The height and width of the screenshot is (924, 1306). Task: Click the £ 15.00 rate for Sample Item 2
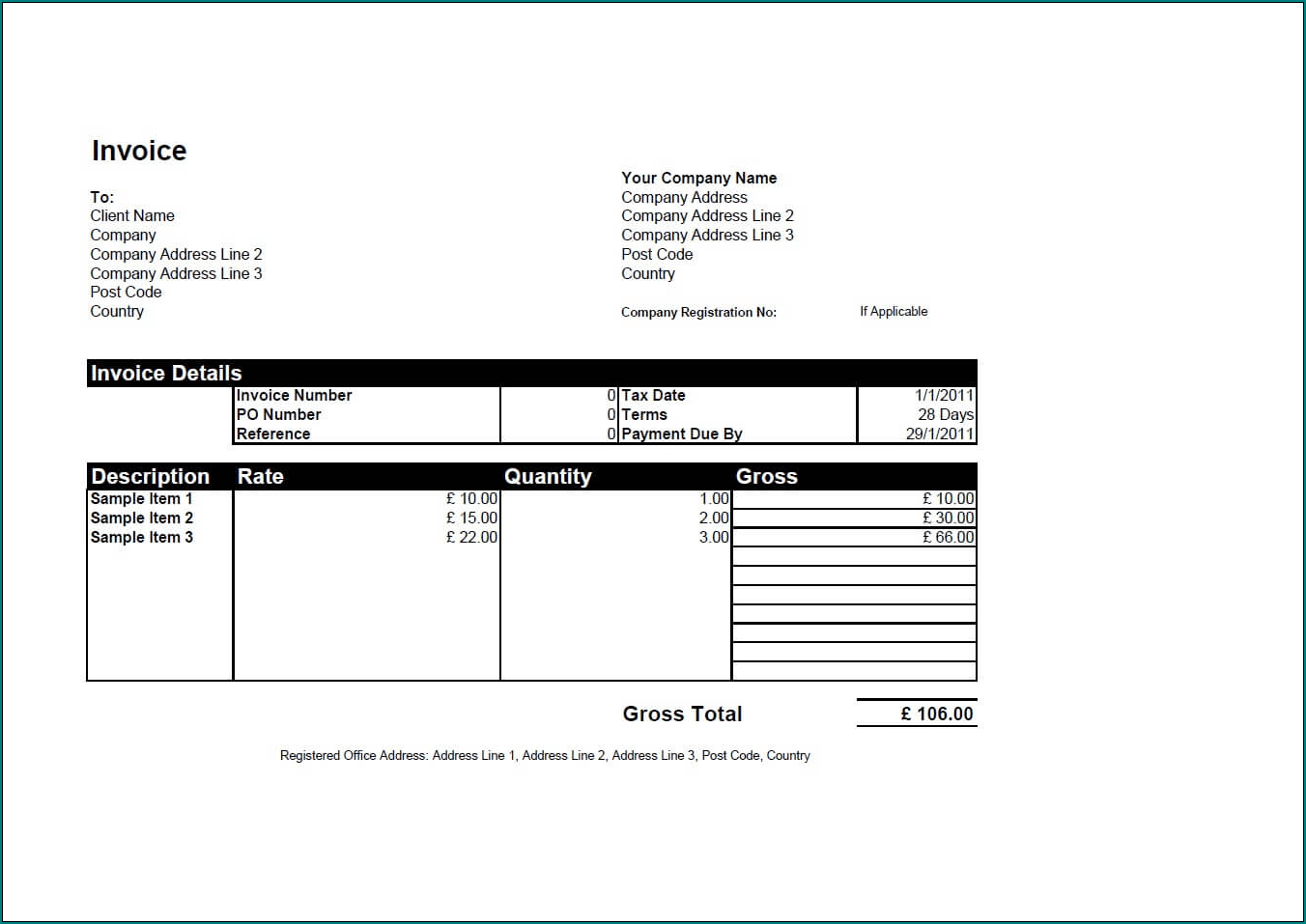pyautogui.click(x=472, y=518)
